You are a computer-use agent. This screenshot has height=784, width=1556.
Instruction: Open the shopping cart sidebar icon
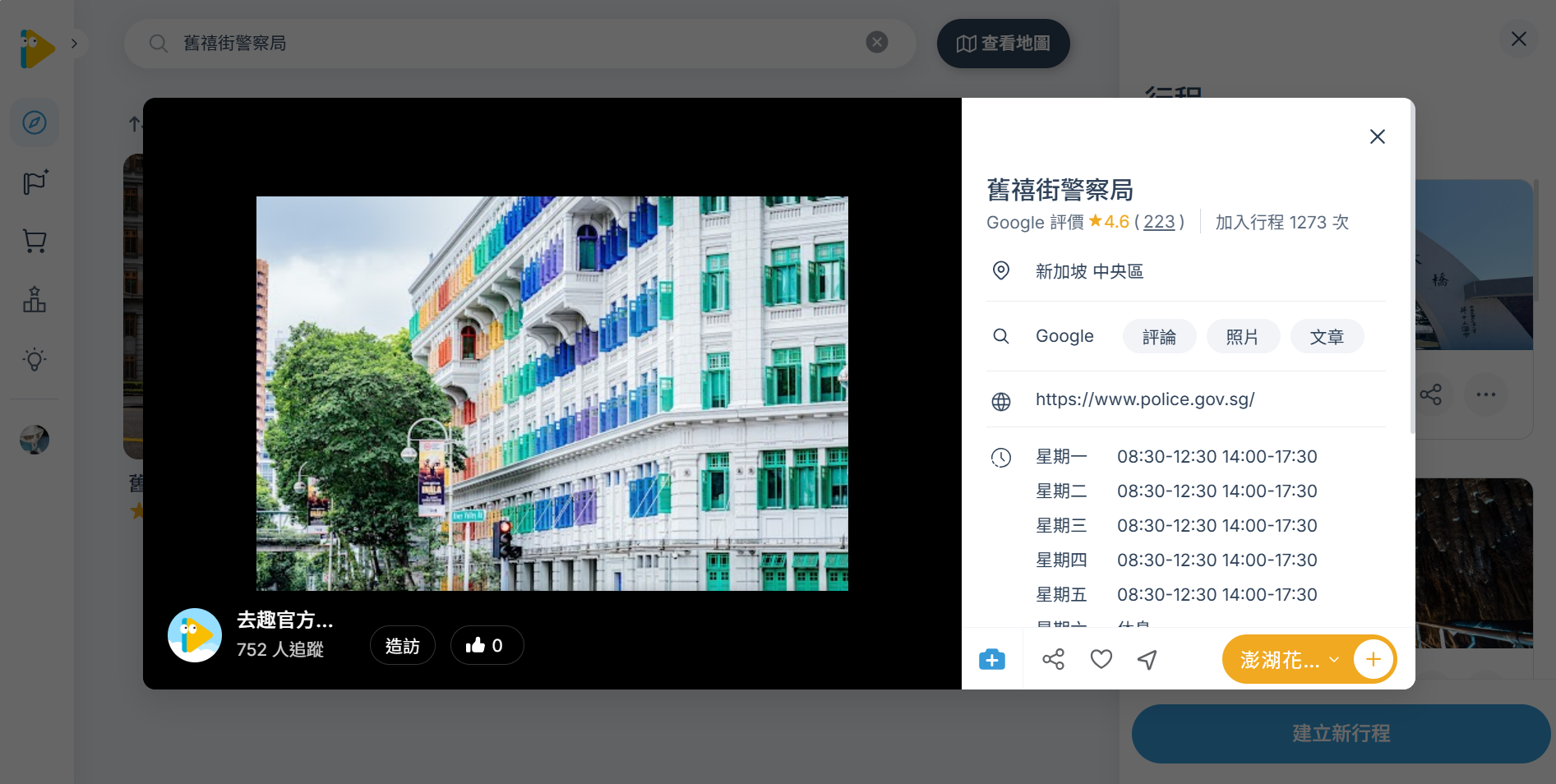(x=35, y=241)
